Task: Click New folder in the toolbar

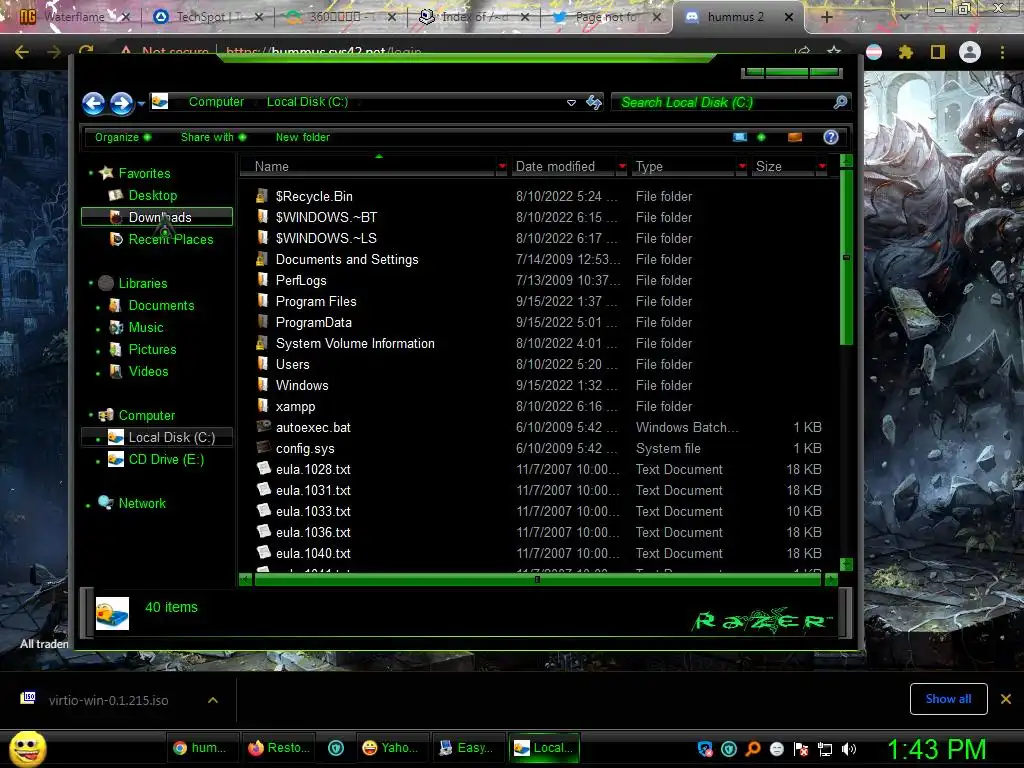Action: (302, 137)
